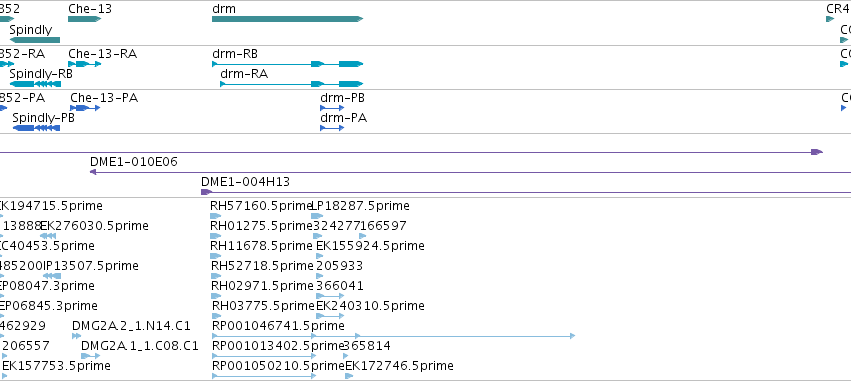Viewport: 851px width, 381px height.
Task: Select the drm-RA transcript
Action: 291,84
